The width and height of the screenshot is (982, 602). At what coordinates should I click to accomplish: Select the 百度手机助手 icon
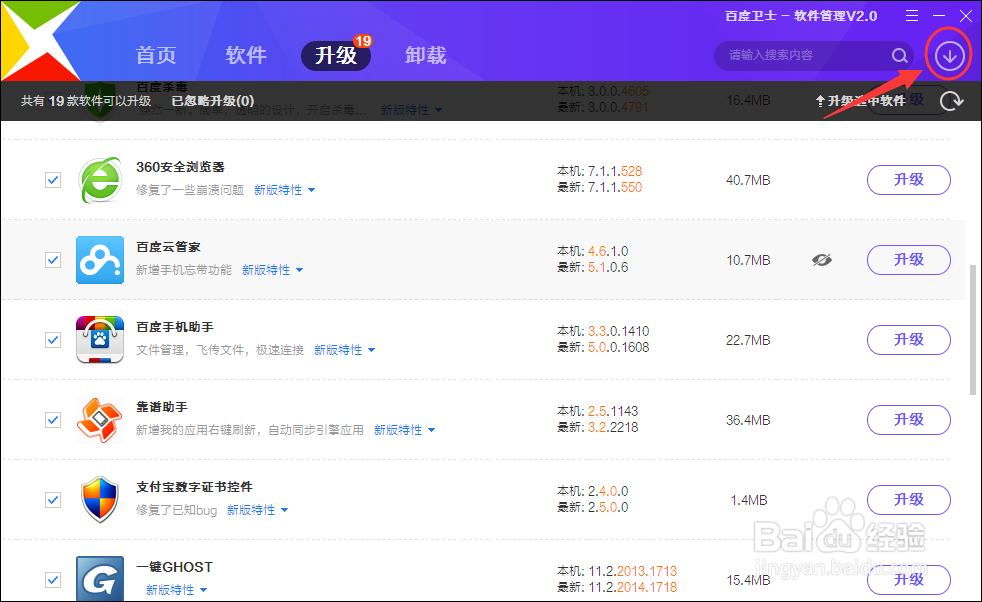(x=99, y=339)
